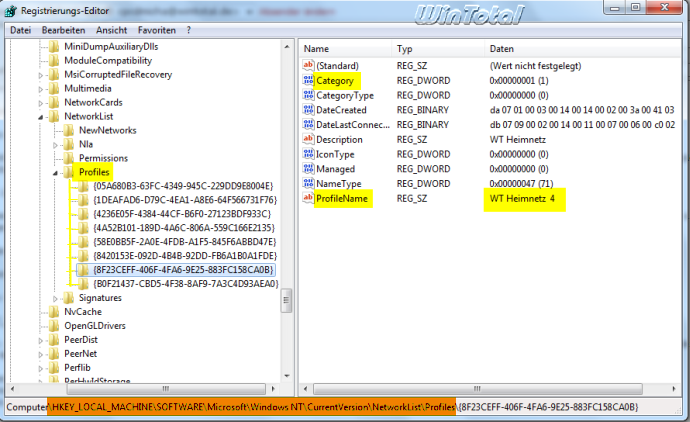This screenshot has width=690, height=422.
Task: Select the ProfileName value name
Action: click(x=342, y=198)
